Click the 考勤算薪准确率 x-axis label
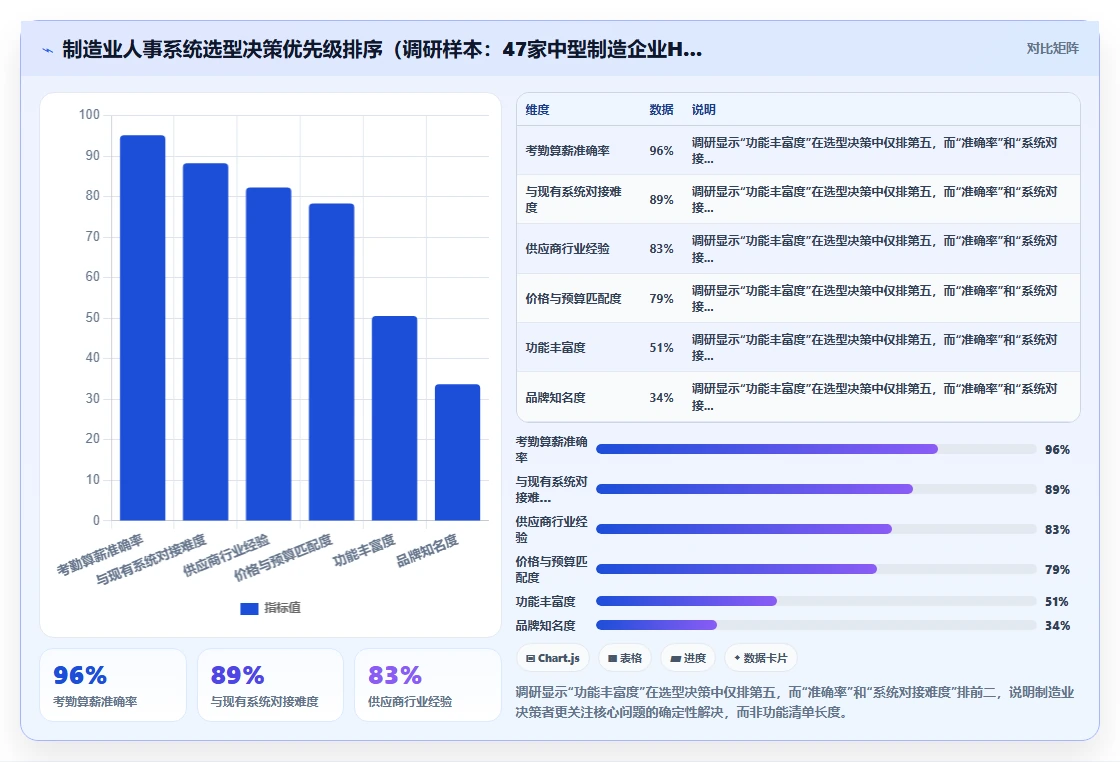1120x762 pixels. point(101,555)
